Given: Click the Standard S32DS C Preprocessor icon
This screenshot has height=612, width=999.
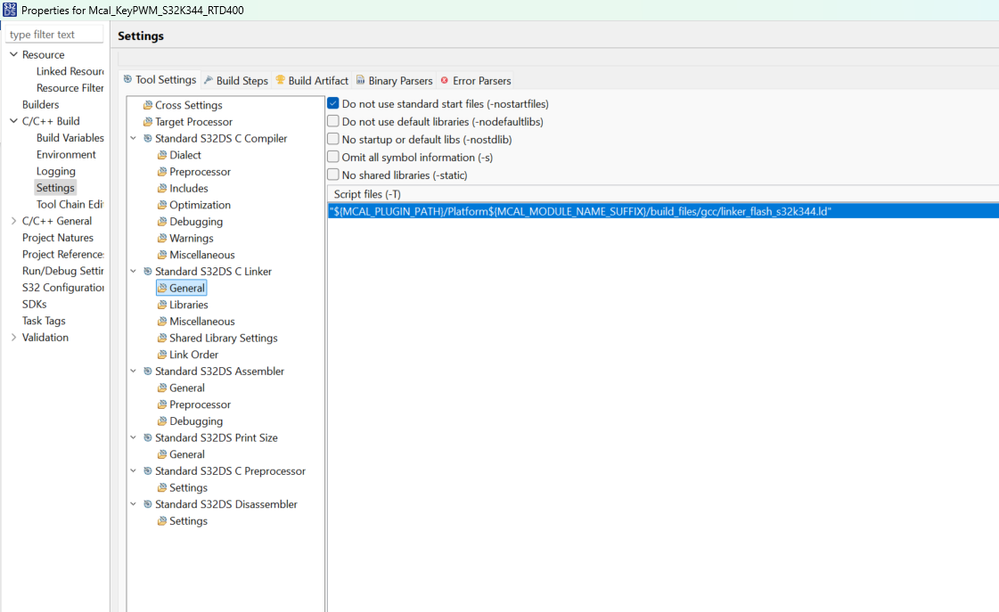Looking at the screenshot, I should 148,471.
